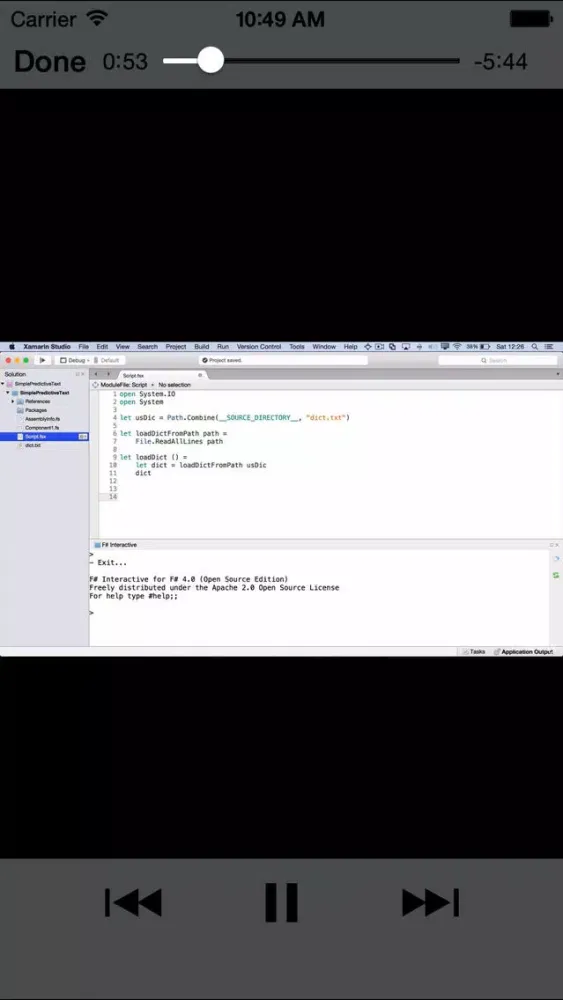
Task: Open the File menu
Action: point(84,346)
